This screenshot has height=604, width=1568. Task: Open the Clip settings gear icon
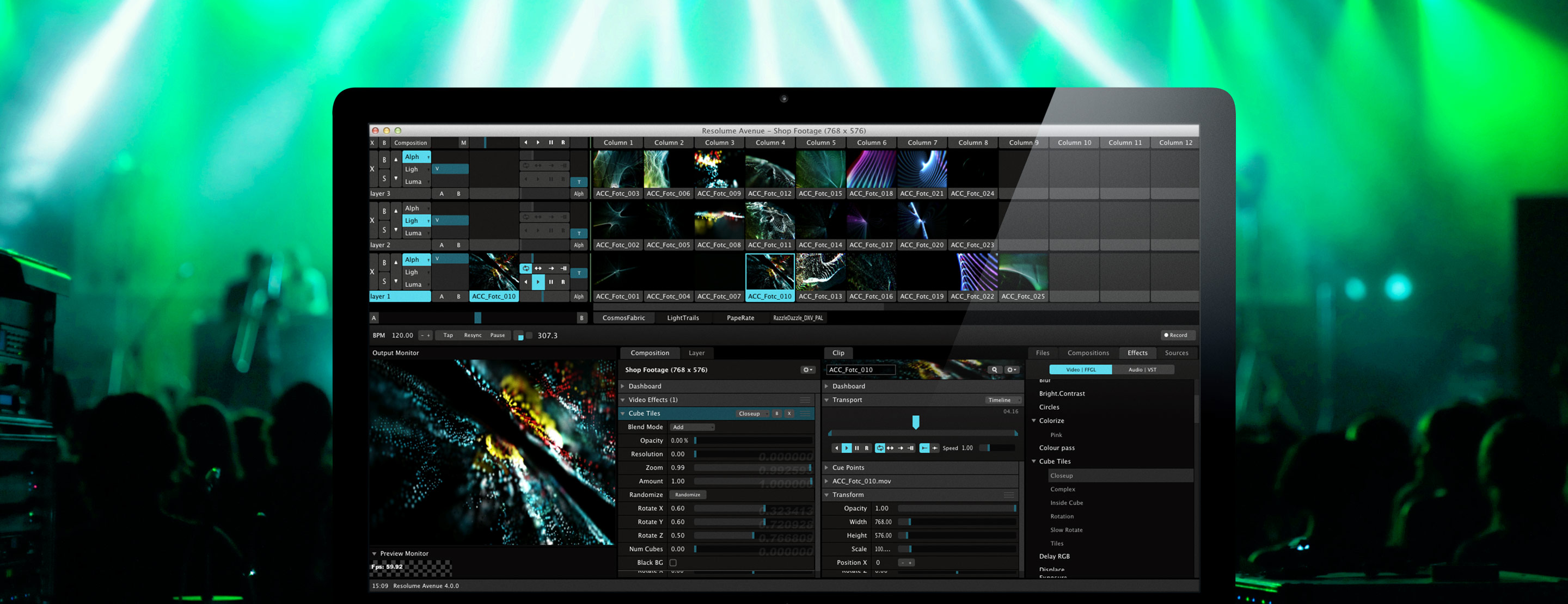coord(1010,369)
